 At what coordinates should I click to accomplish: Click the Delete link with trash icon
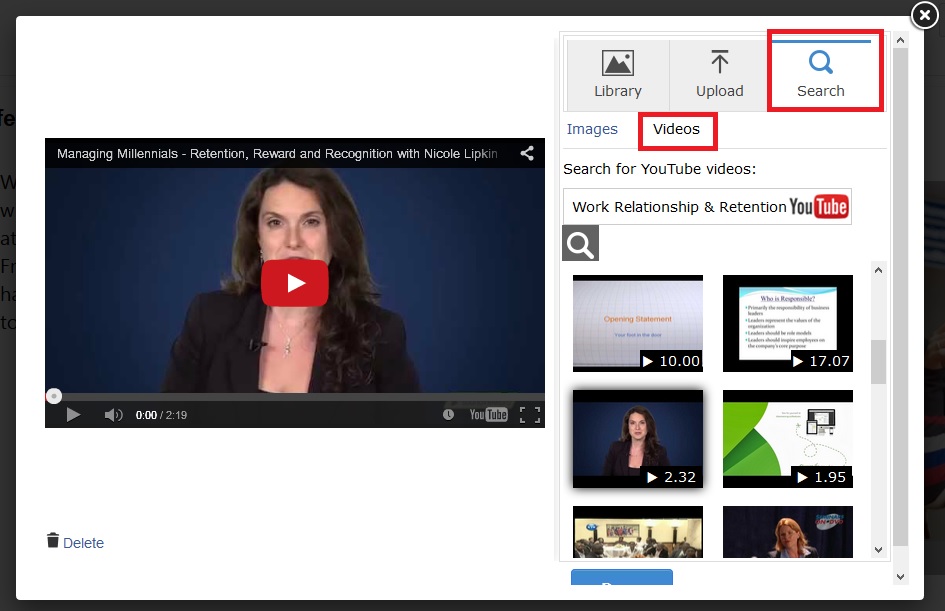click(x=76, y=542)
